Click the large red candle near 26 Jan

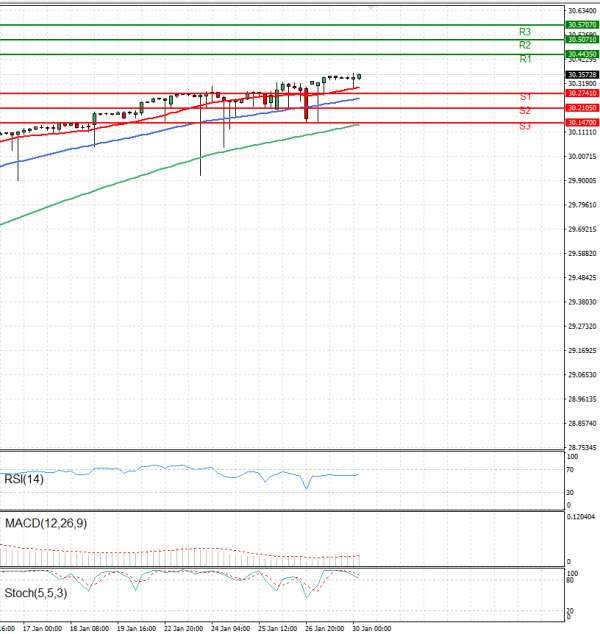point(306,104)
